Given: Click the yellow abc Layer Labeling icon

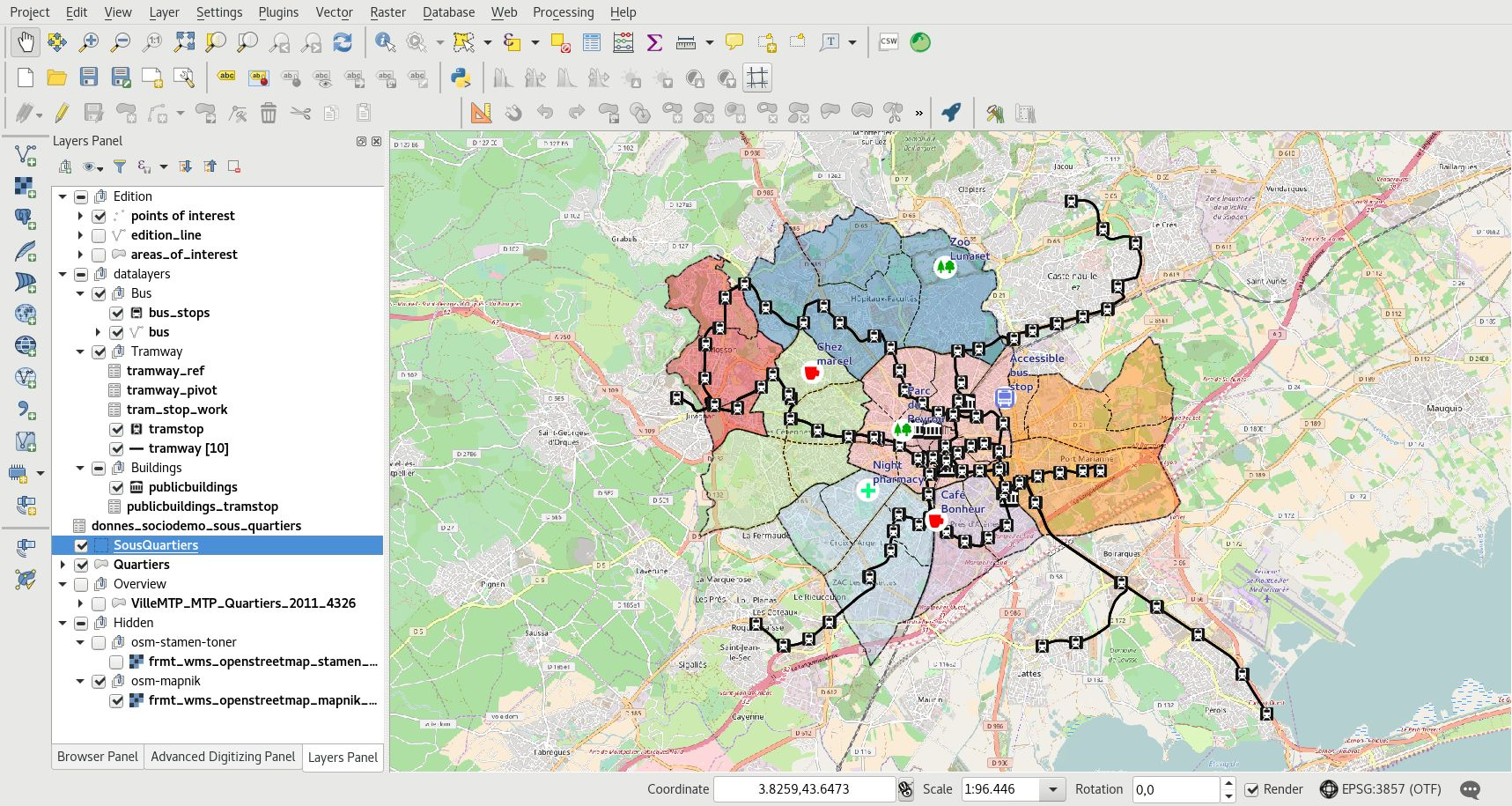Looking at the screenshot, I should (226, 77).
